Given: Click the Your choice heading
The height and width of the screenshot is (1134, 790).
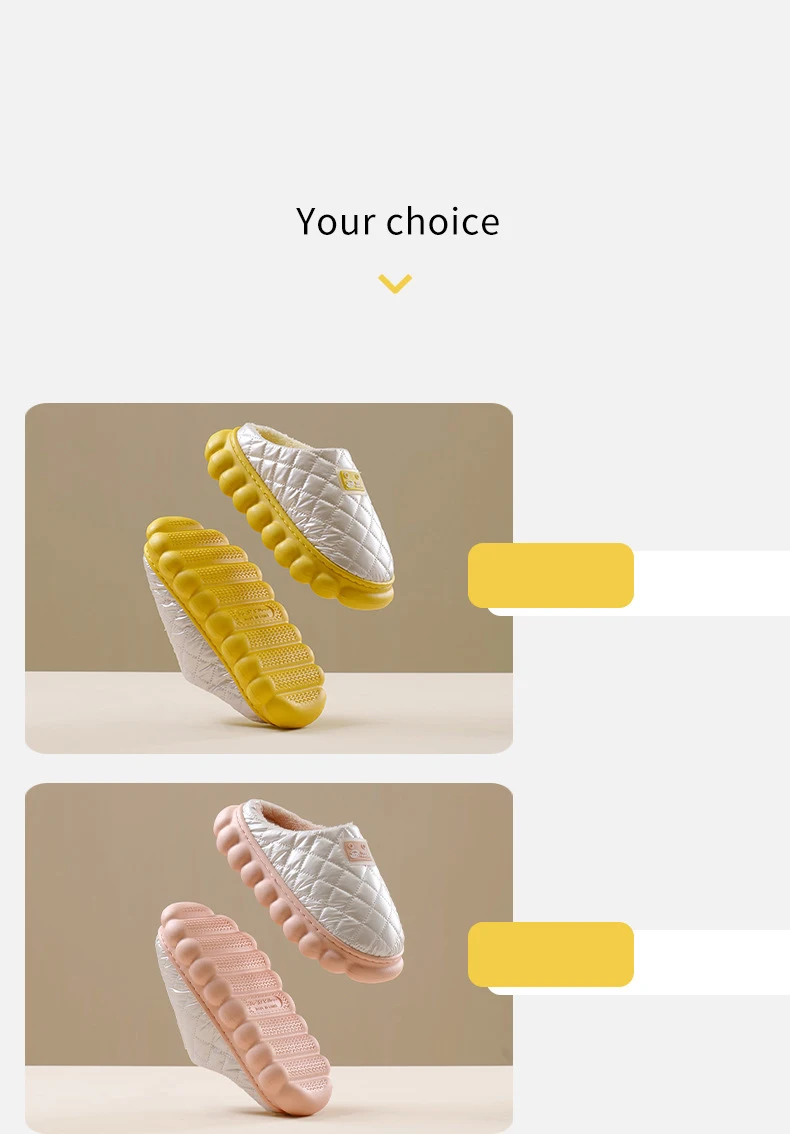Looking at the screenshot, I should click(x=397, y=221).
